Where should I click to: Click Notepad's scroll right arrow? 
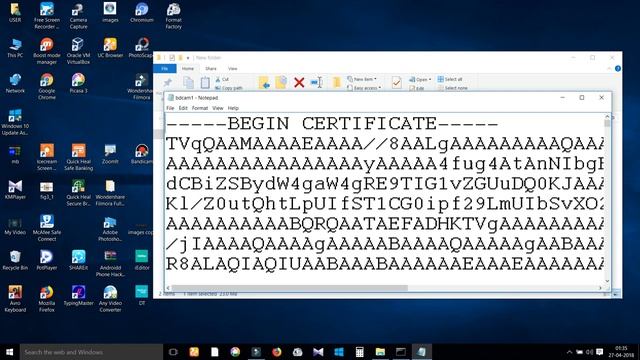600,288
